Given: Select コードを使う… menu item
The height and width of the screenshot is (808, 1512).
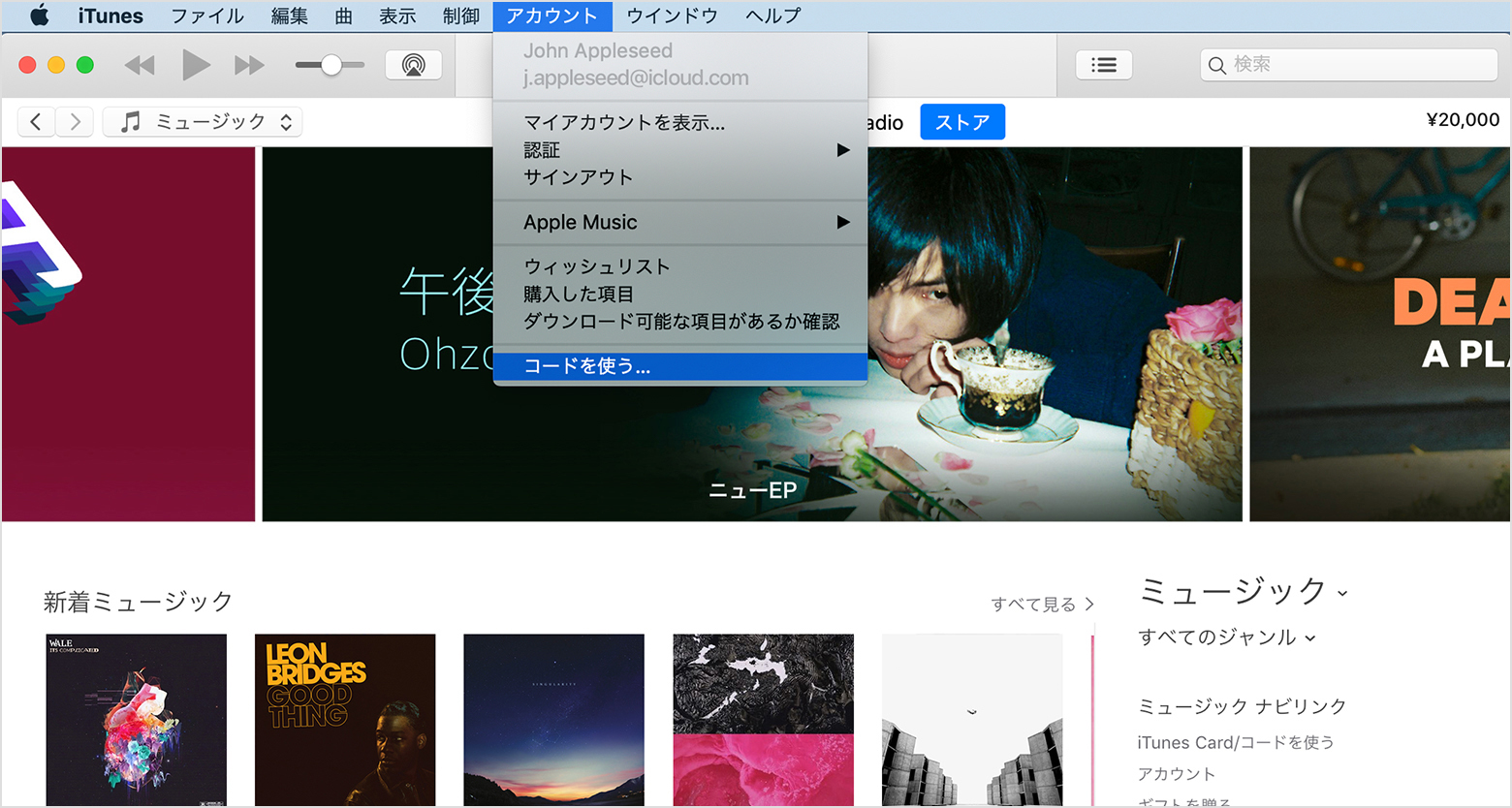Looking at the screenshot, I should [x=680, y=366].
